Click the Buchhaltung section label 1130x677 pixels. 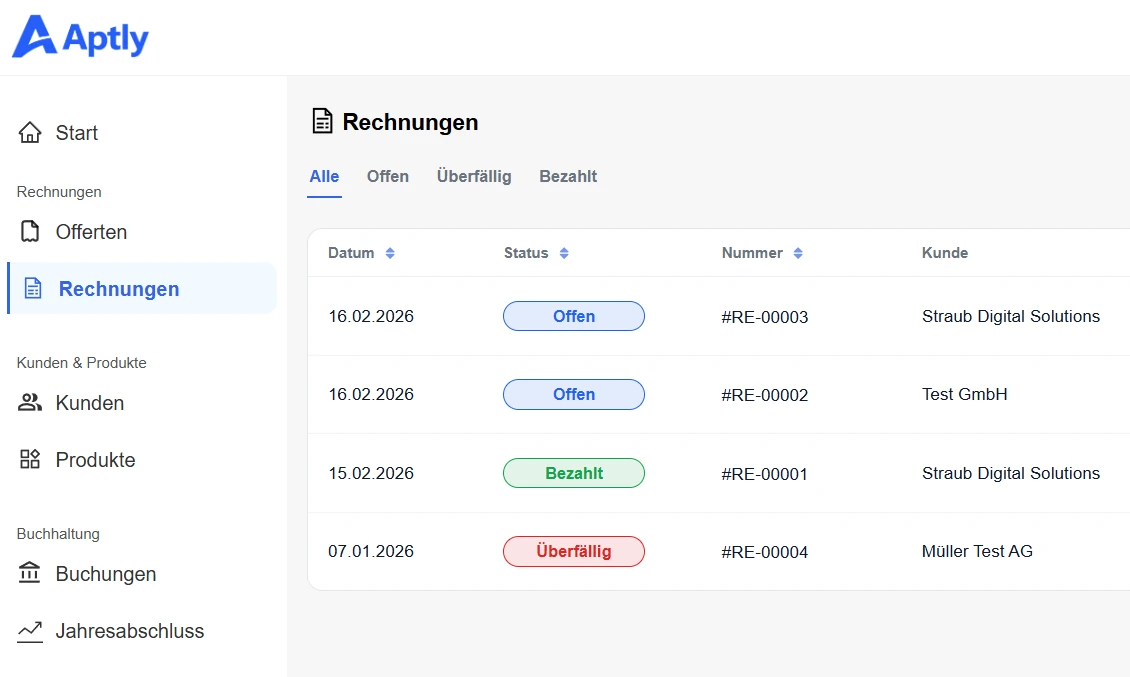58,534
